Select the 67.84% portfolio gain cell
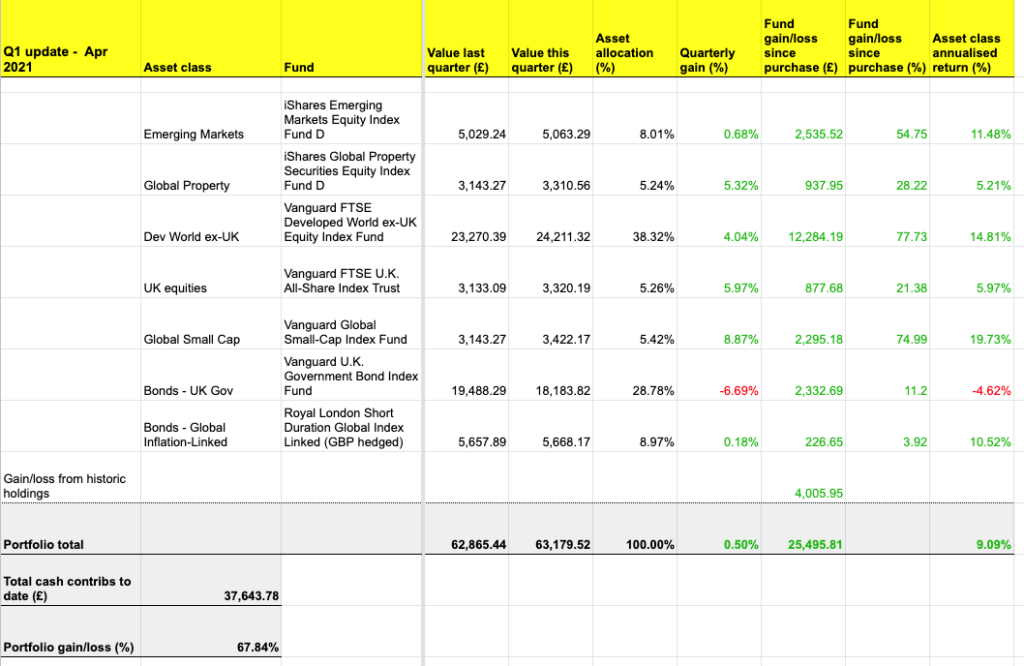The width and height of the screenshot is (1024, 666). 211,631
